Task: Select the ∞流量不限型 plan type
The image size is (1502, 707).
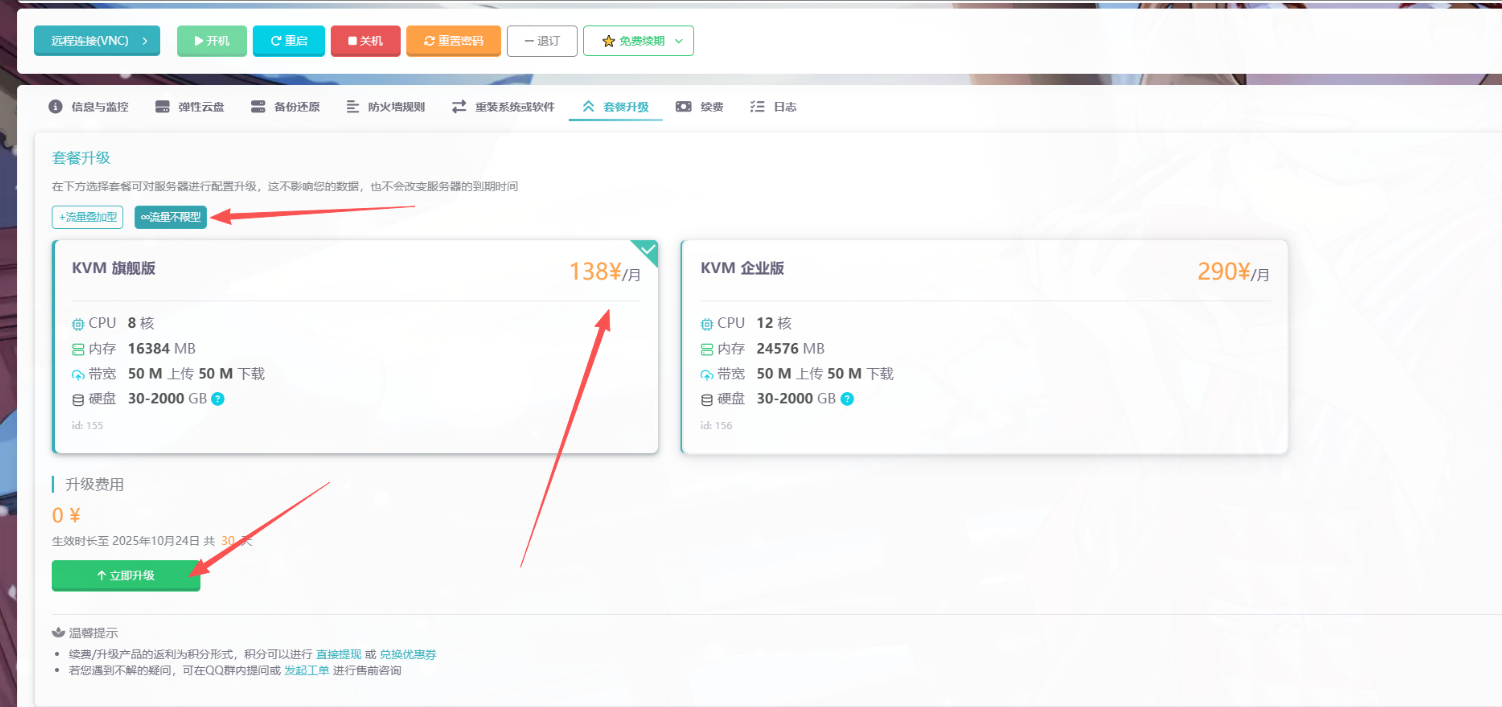Action: pos(171,217)
